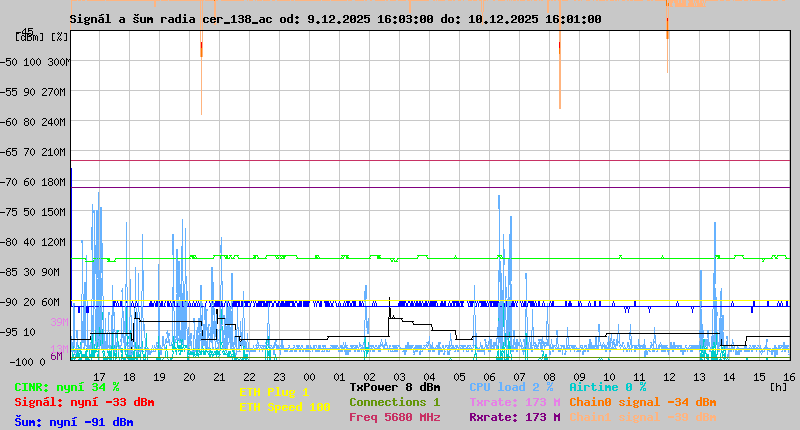Click hour '06' on the time axis
The image size is (800, 430).
489,377
